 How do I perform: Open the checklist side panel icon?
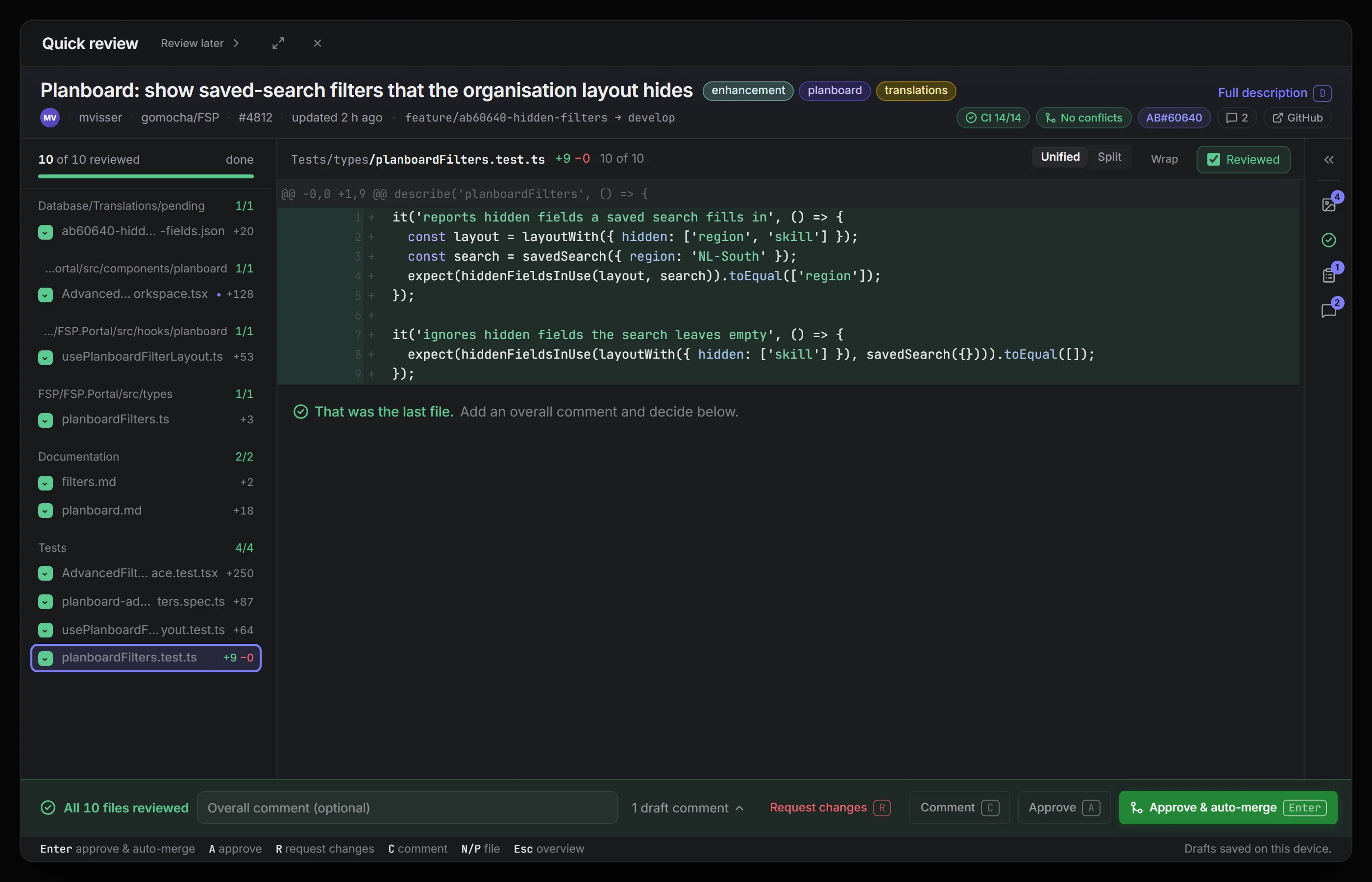(x=1328, y=275)
